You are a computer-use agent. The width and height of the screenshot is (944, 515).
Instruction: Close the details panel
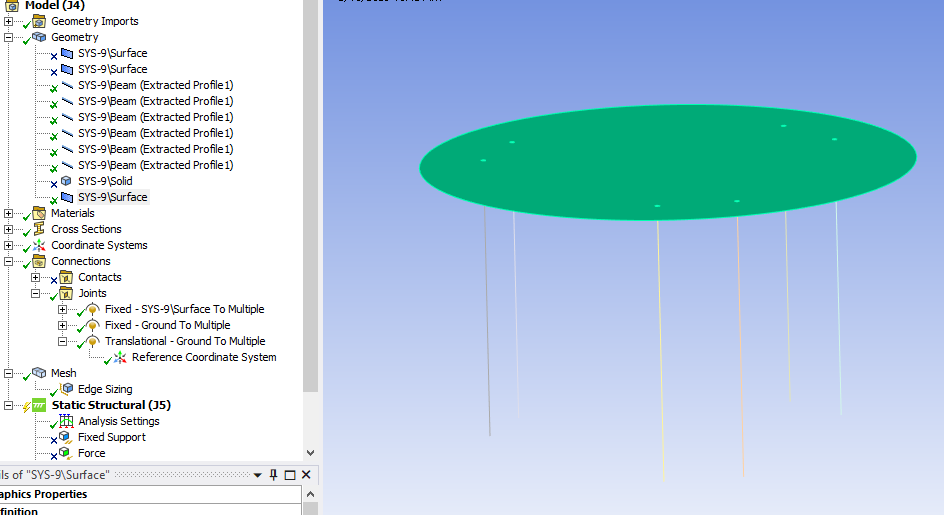point(306,475)
